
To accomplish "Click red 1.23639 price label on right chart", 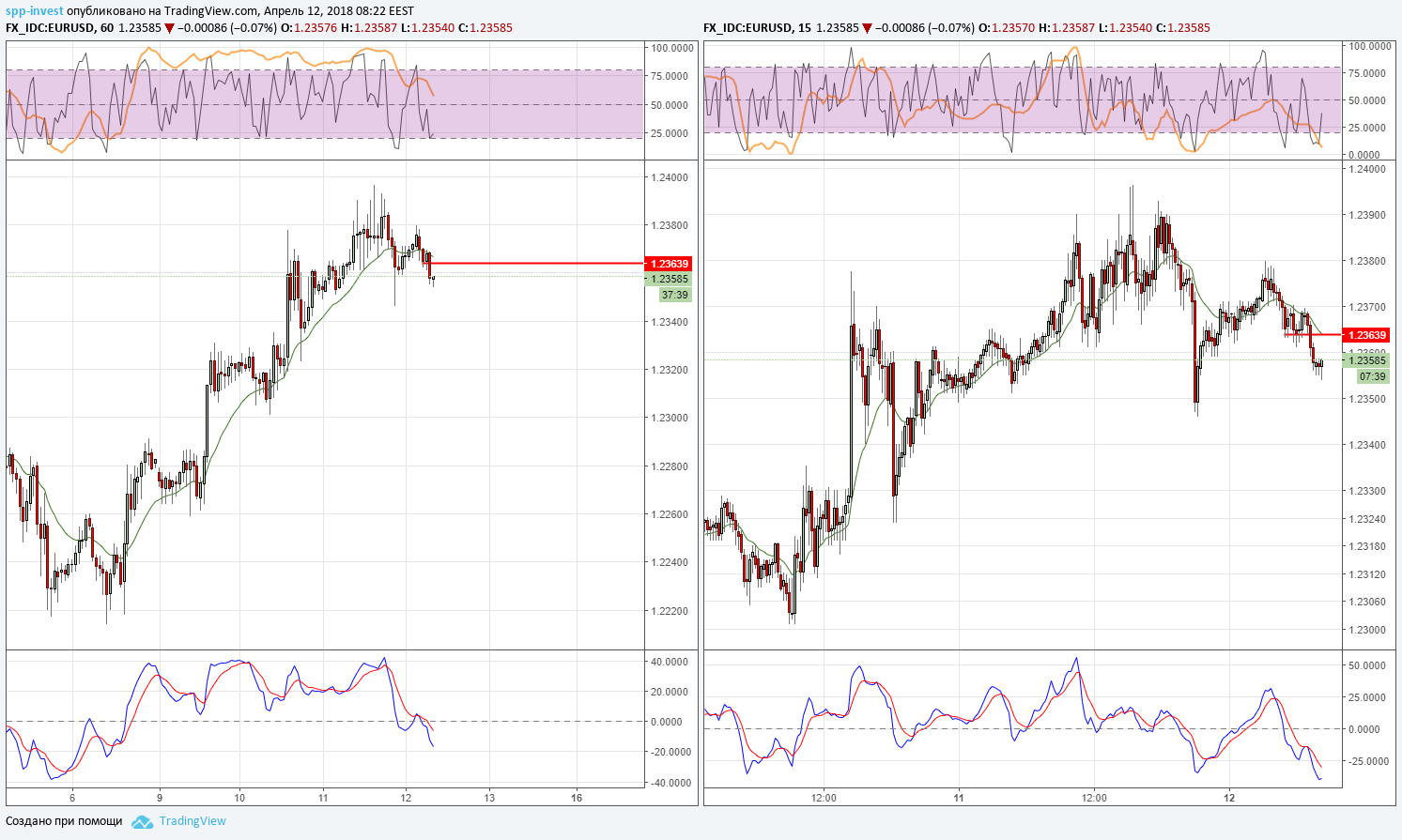I will pos(1366,335).
